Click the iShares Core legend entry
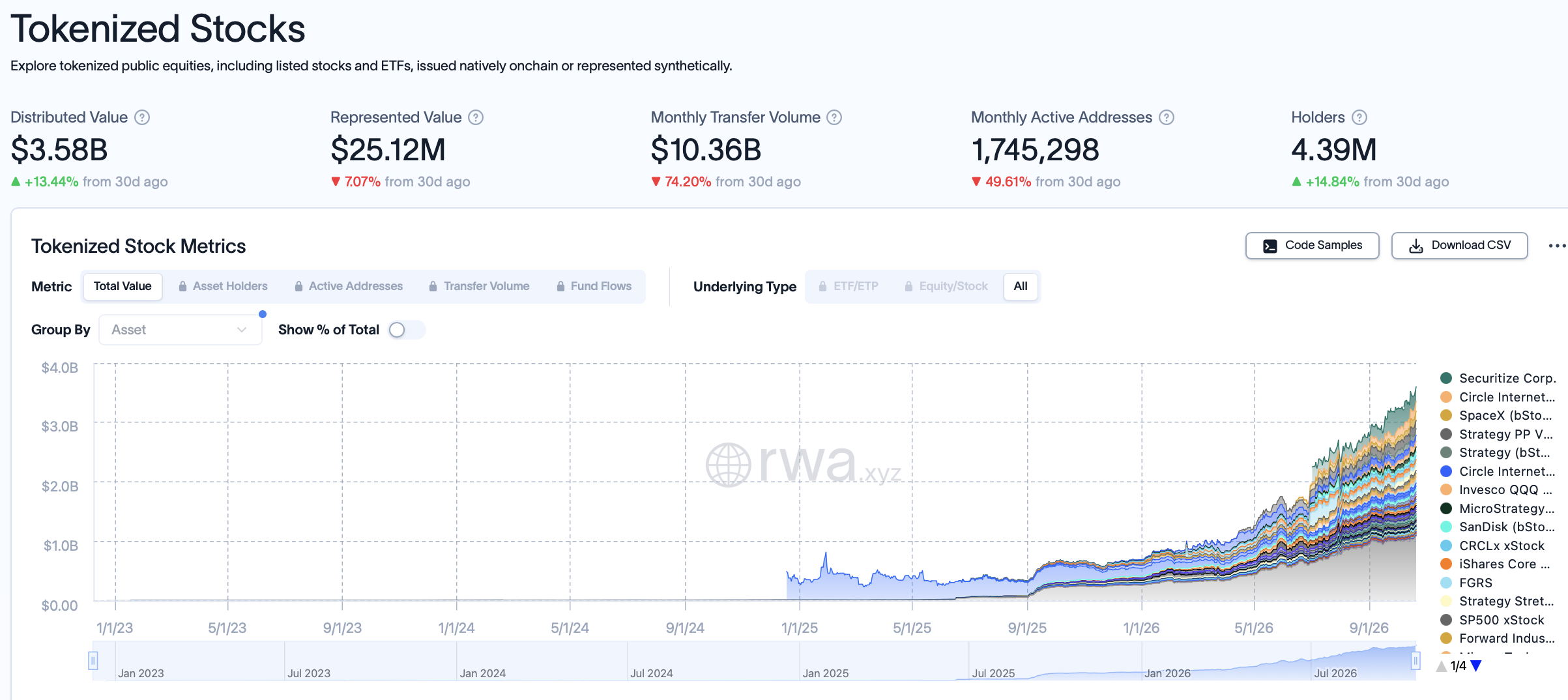Viewport: 1568px width, 700px height. (1495, 564)
